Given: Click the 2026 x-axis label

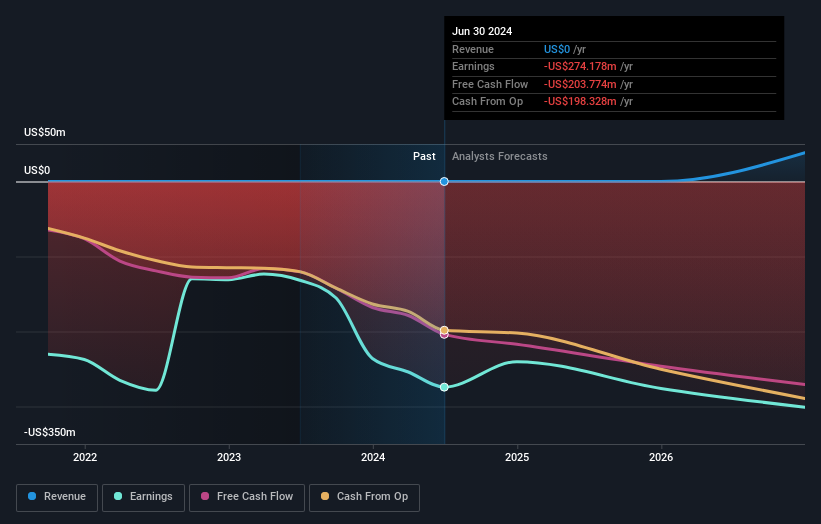Looking at the screenshot, I should coord(661,458).
